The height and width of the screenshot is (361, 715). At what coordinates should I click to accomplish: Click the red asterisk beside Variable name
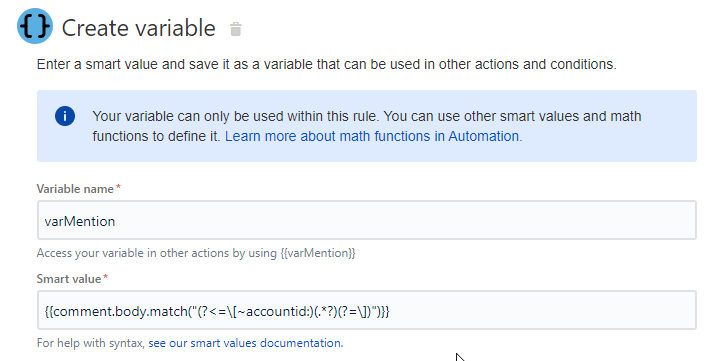pyautogui.click(x=118, y=187)
